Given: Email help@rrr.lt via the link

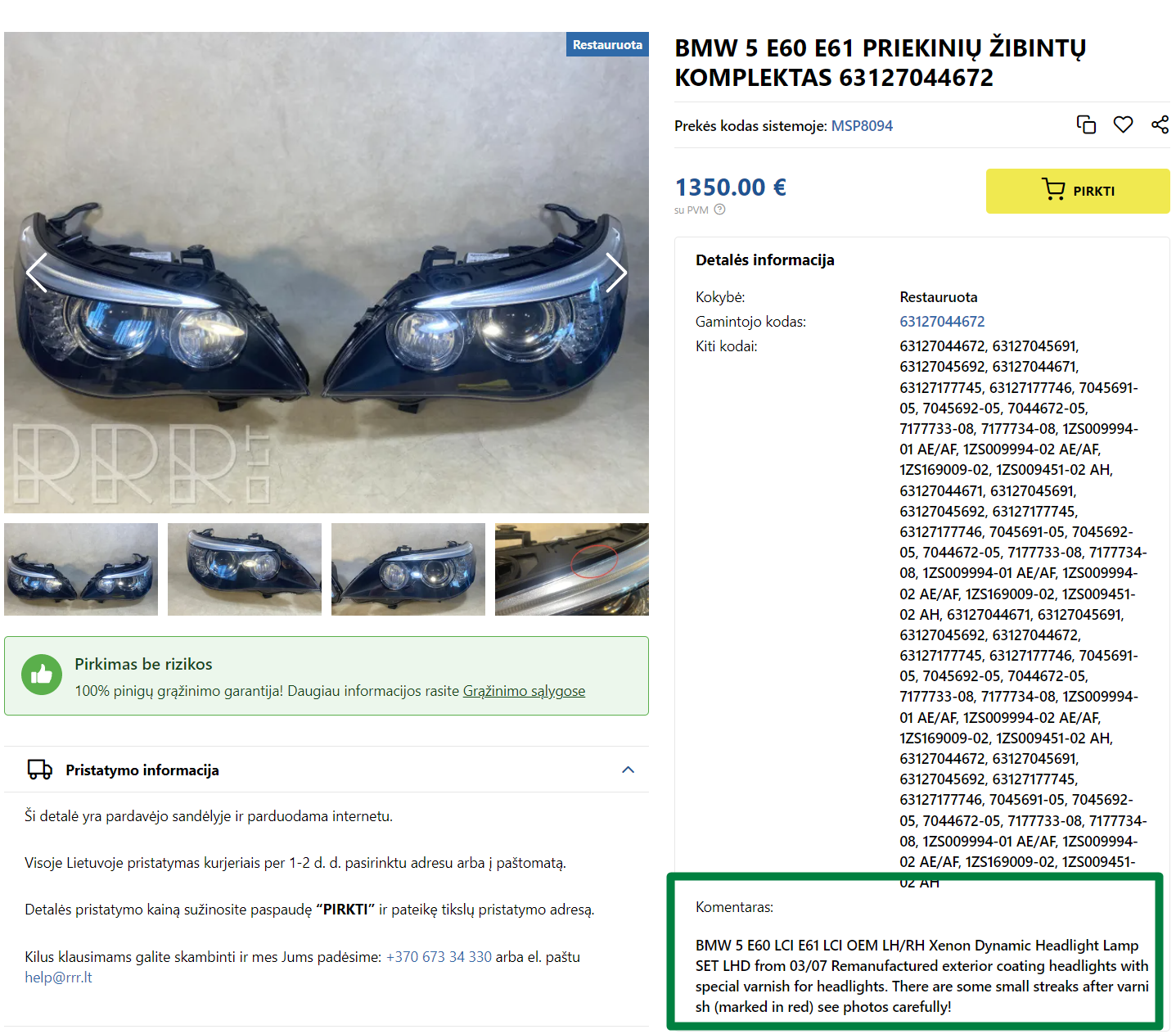Looking at the screenshot, I should click(x=58, y=978).
